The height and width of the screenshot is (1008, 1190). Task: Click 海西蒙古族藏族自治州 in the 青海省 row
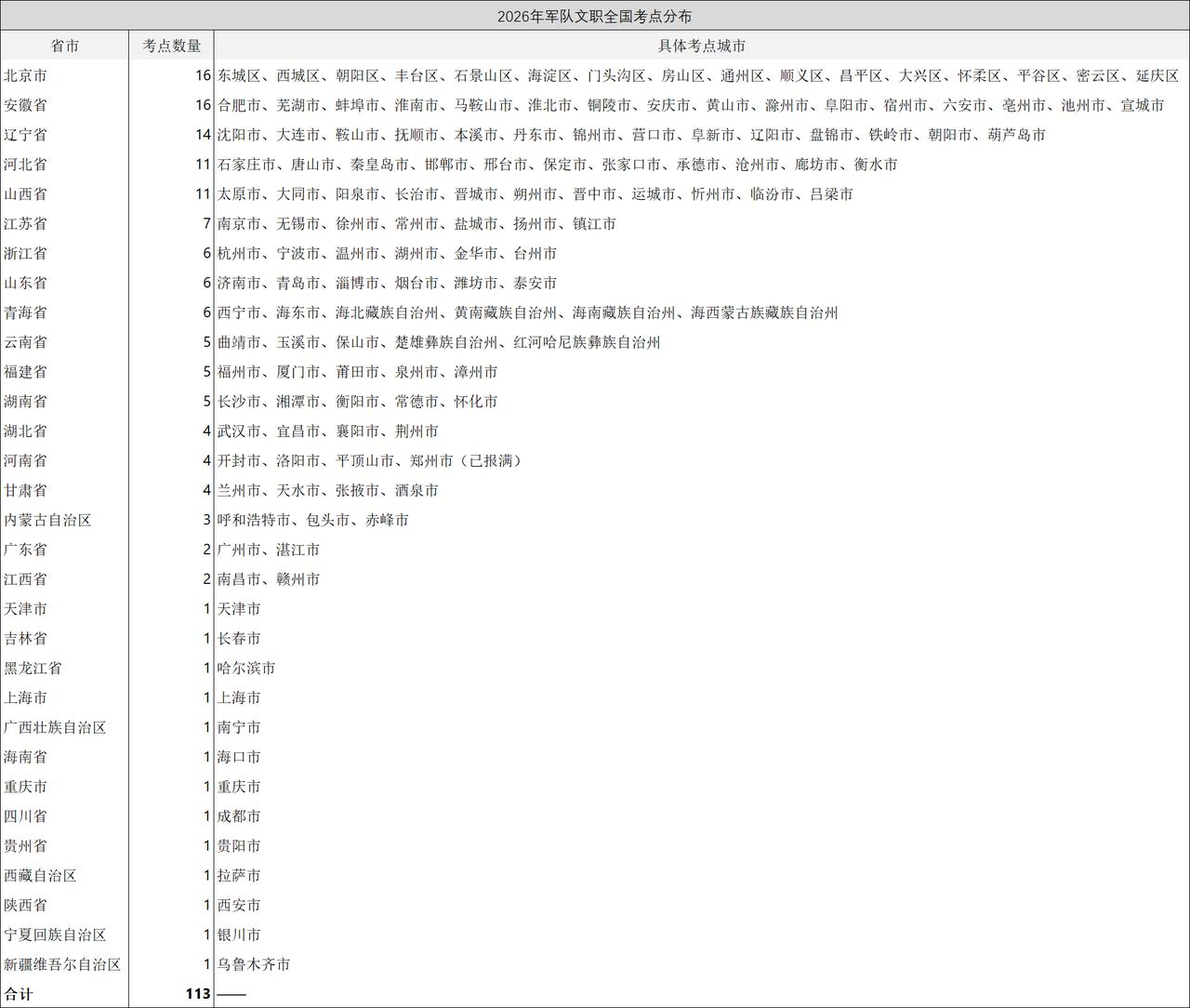tap(764, 312)
